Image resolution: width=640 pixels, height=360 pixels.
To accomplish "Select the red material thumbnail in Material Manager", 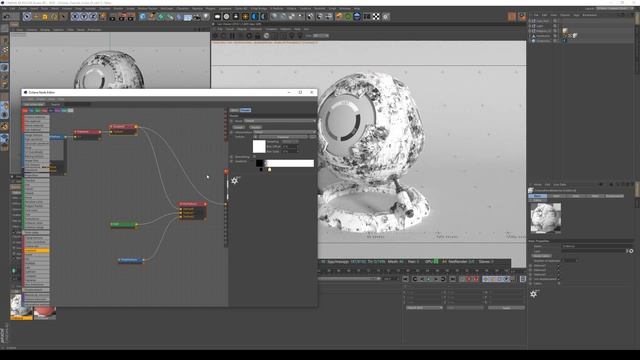I will point(45,313).
